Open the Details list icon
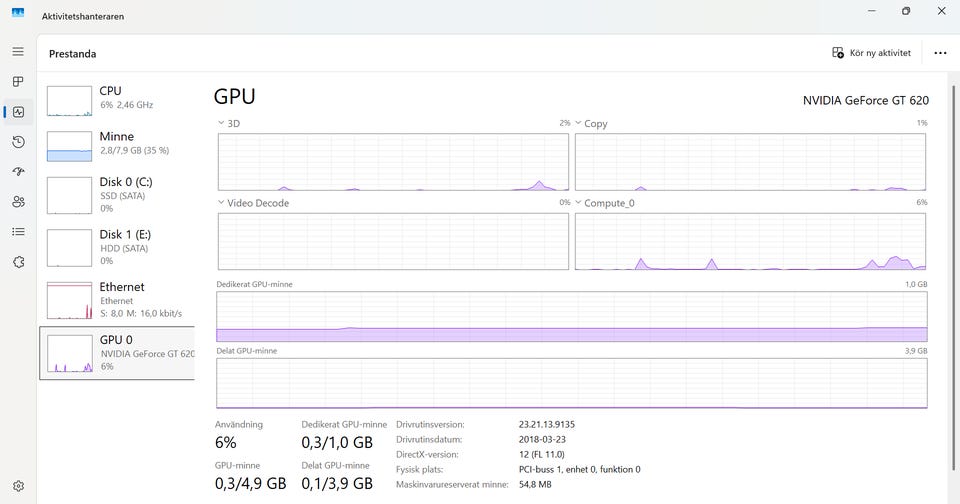Image resolution: width=960 pixels, height=504 pixels. point(18,232)
